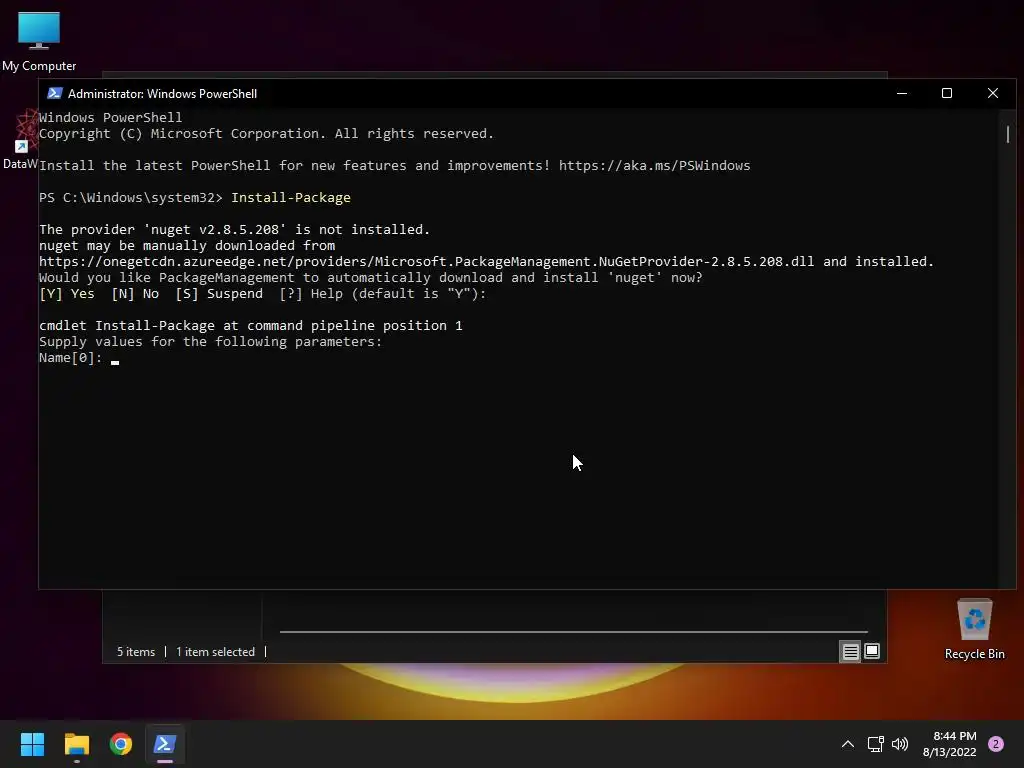Image resolution: width=1024 pixels, height=768 pixels.
Task: Minimize the PowerShell window
Action: point(902,93)
